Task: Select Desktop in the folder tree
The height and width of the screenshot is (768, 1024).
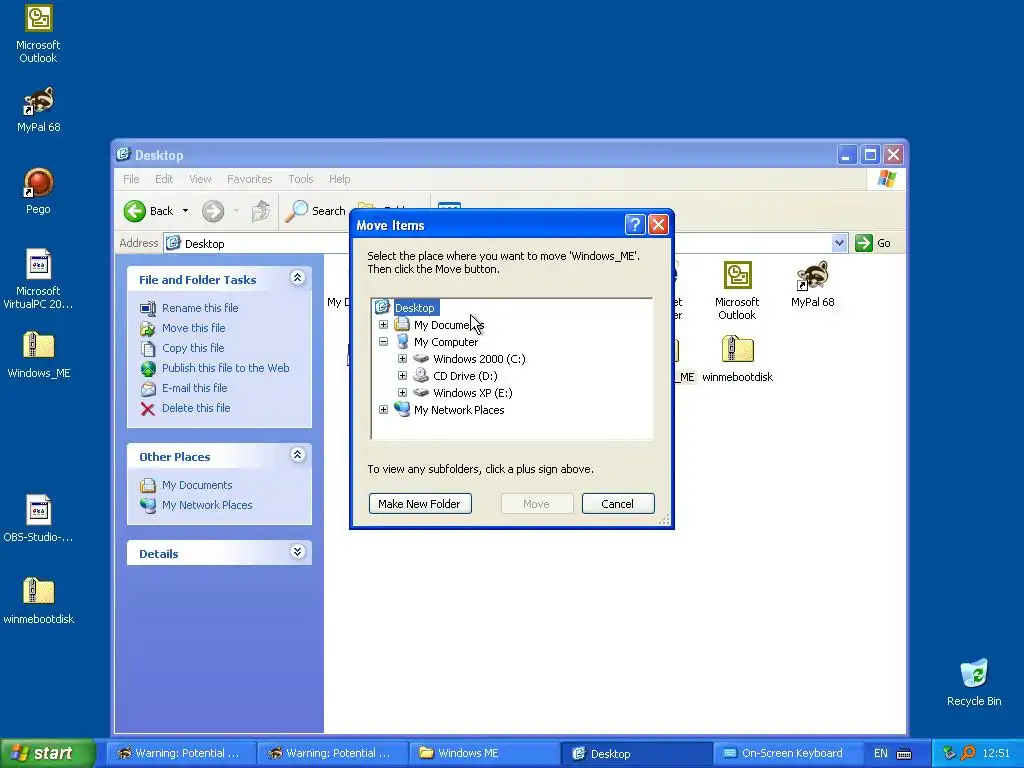Action: click(414, 308)
